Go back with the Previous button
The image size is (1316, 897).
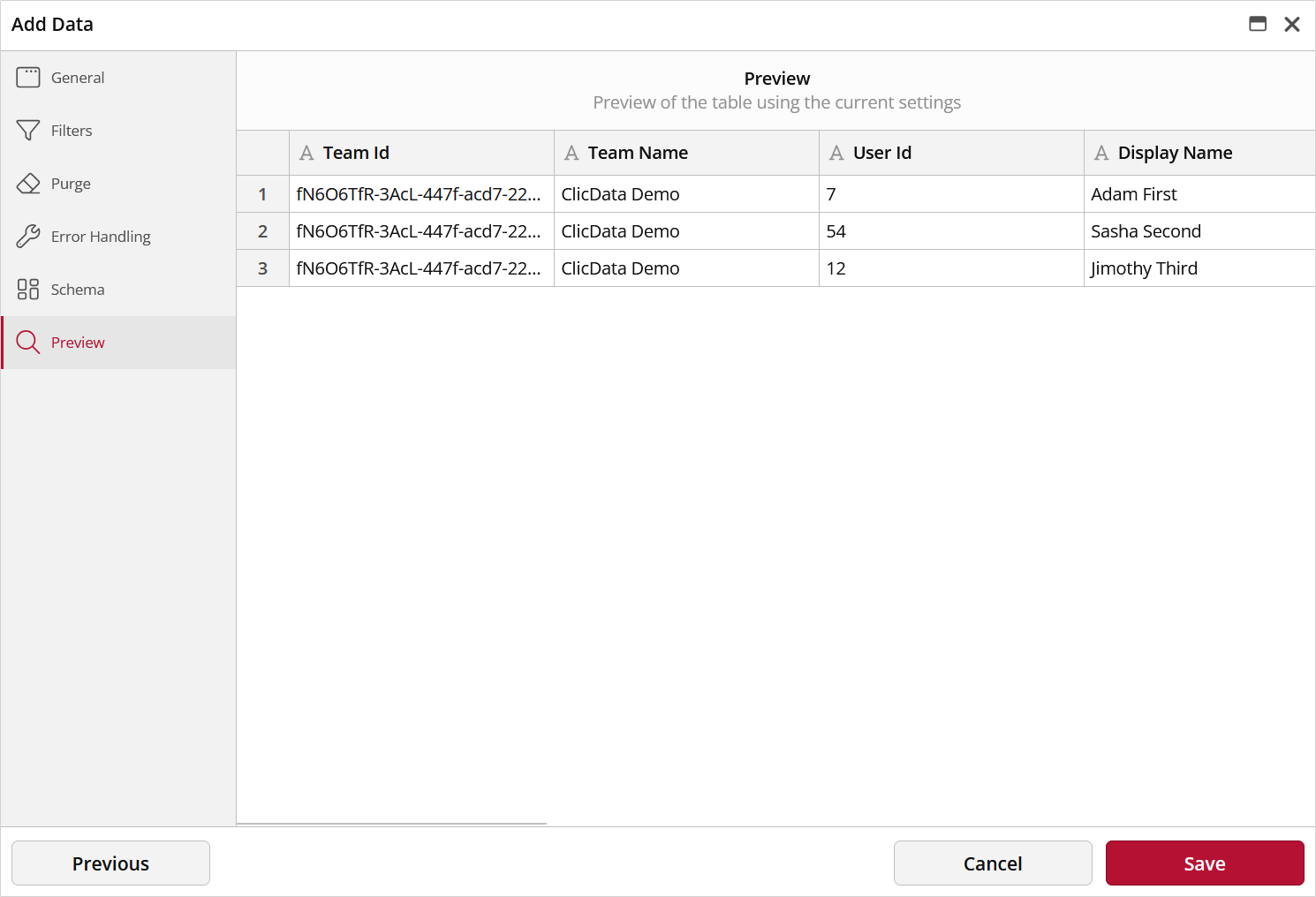pos(110,863)
